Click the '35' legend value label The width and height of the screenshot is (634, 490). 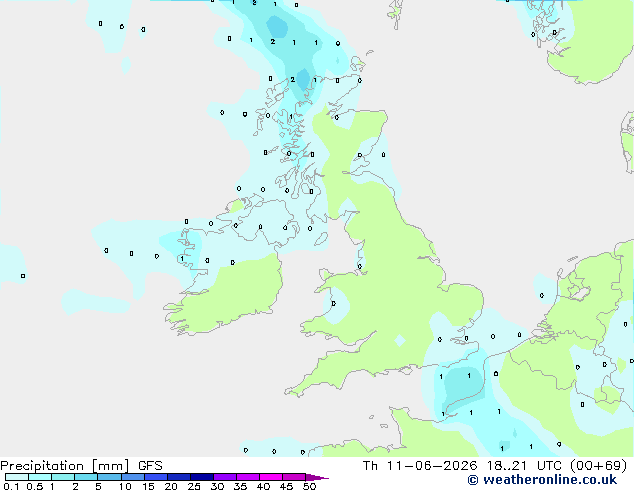click(240, 486)
